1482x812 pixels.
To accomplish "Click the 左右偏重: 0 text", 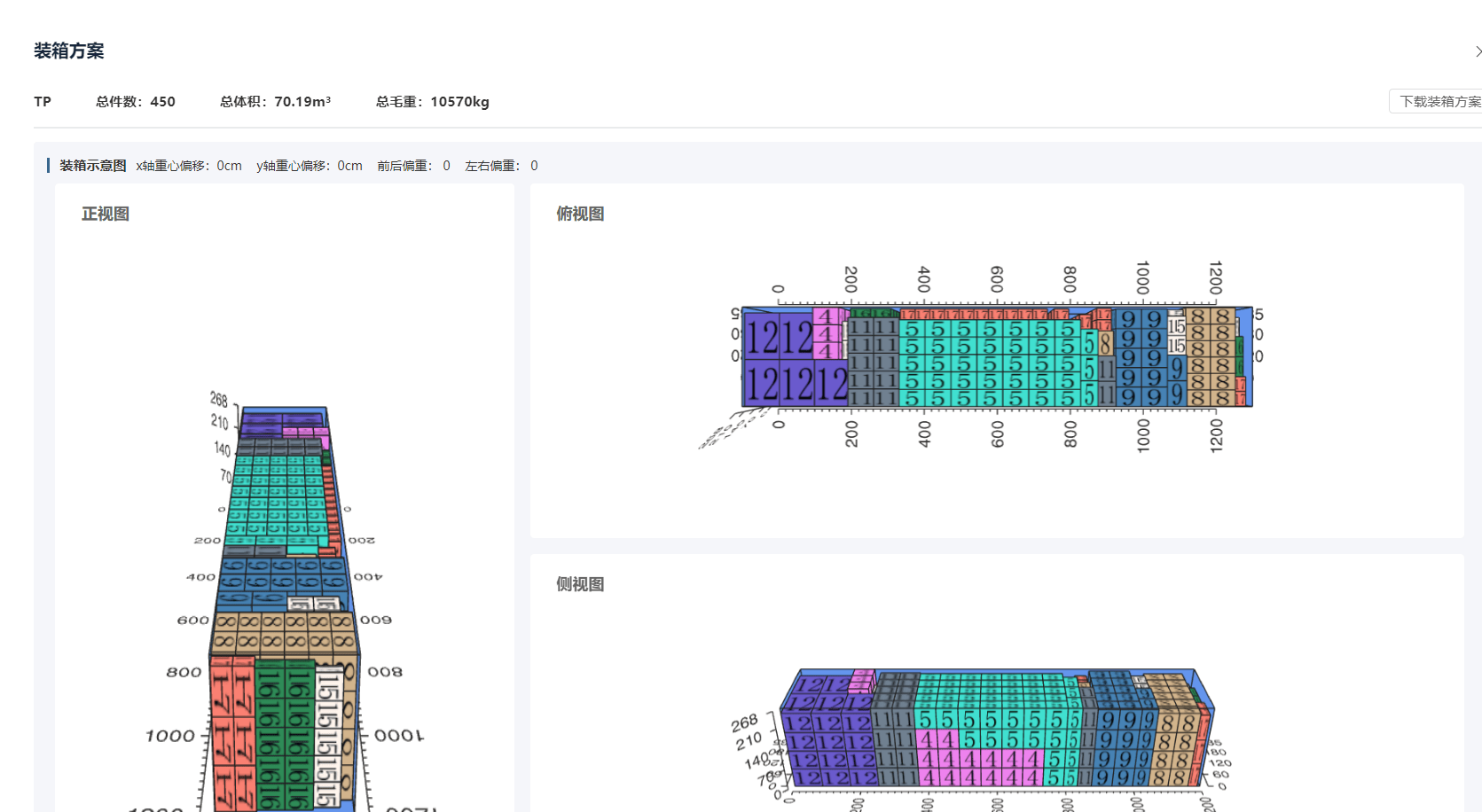I will (x=501, y=166).
